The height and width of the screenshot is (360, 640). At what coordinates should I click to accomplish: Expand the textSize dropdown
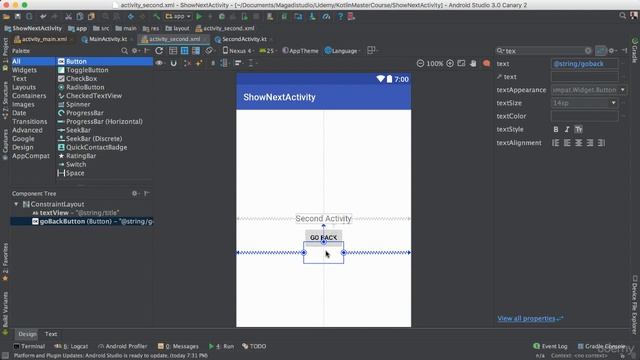[613, 103]
